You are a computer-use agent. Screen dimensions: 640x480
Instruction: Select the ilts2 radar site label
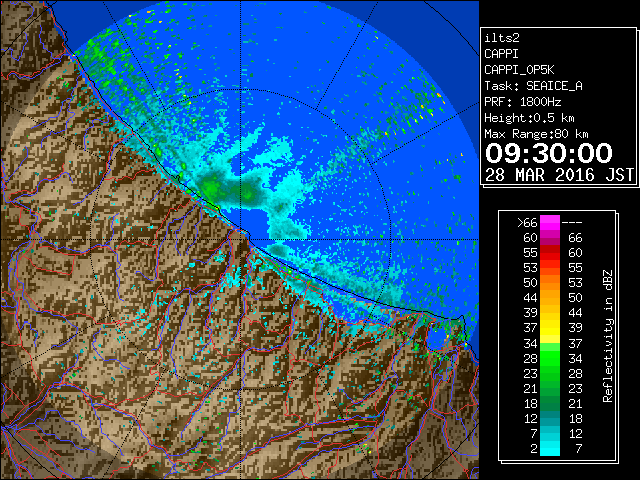tap(502, 38)
